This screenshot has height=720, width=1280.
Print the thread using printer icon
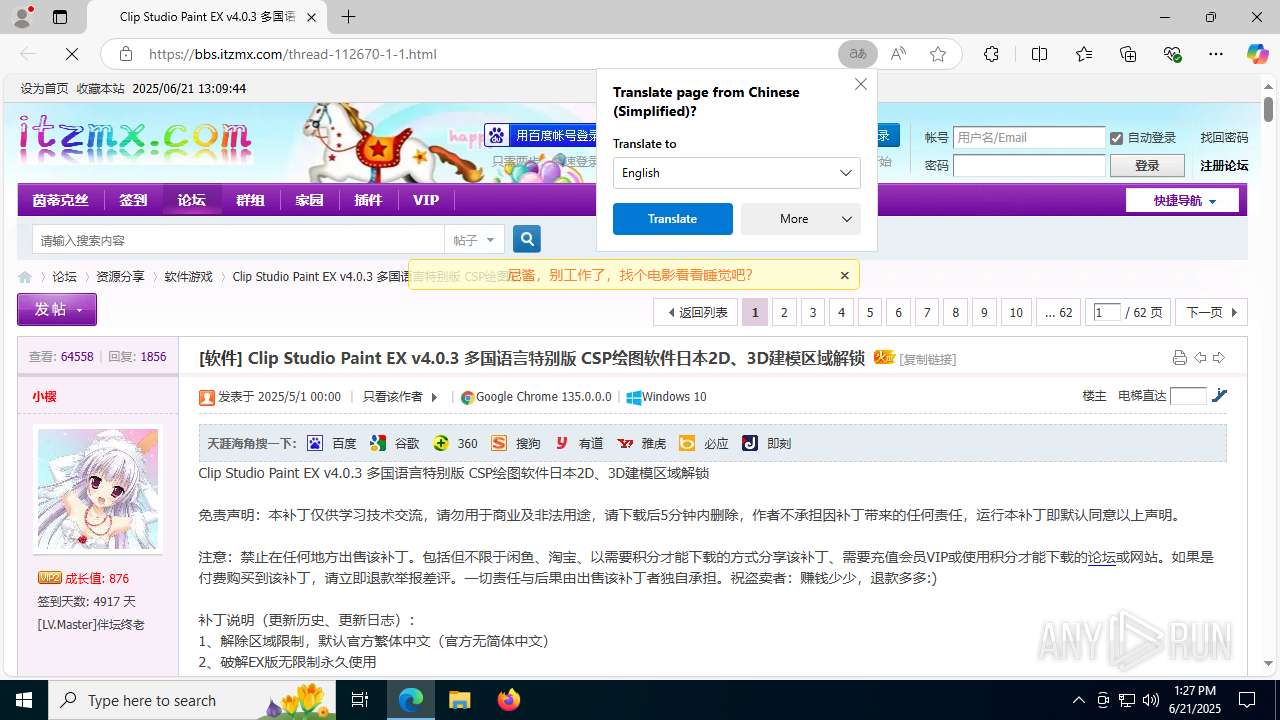pos(1180,358)
